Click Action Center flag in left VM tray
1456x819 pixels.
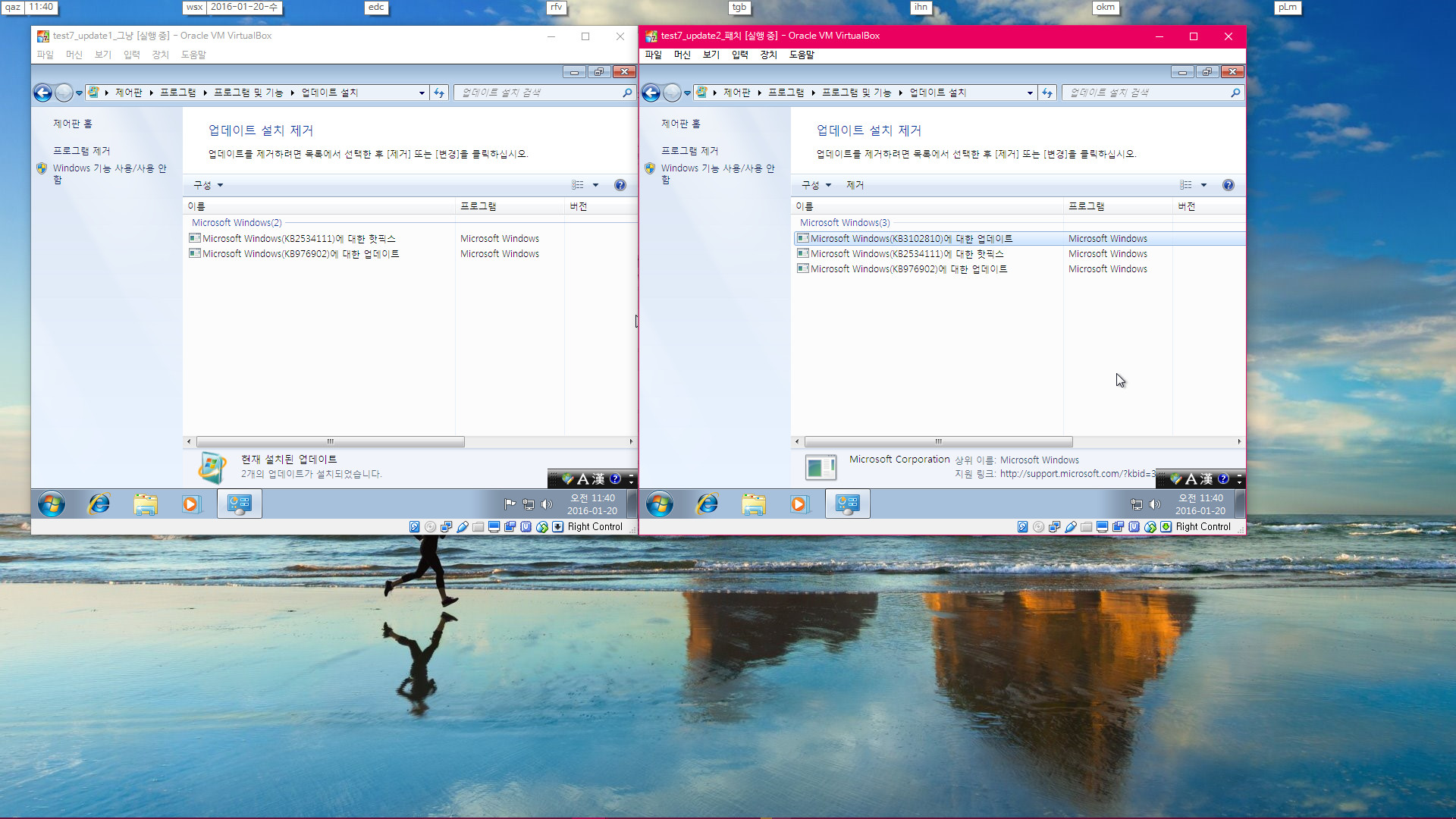click(510, 504)
